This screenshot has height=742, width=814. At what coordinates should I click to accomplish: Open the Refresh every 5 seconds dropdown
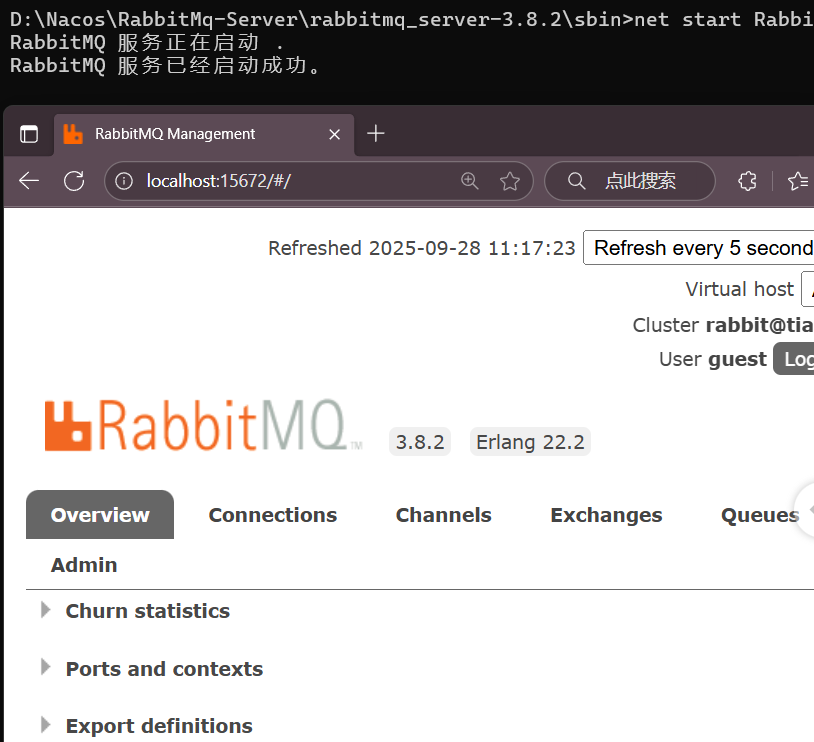699,248
